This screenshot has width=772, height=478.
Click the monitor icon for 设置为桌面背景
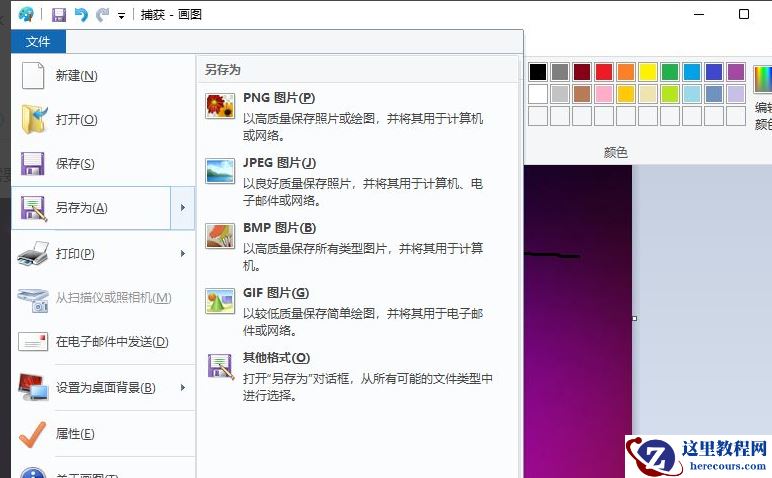[33, 387]
